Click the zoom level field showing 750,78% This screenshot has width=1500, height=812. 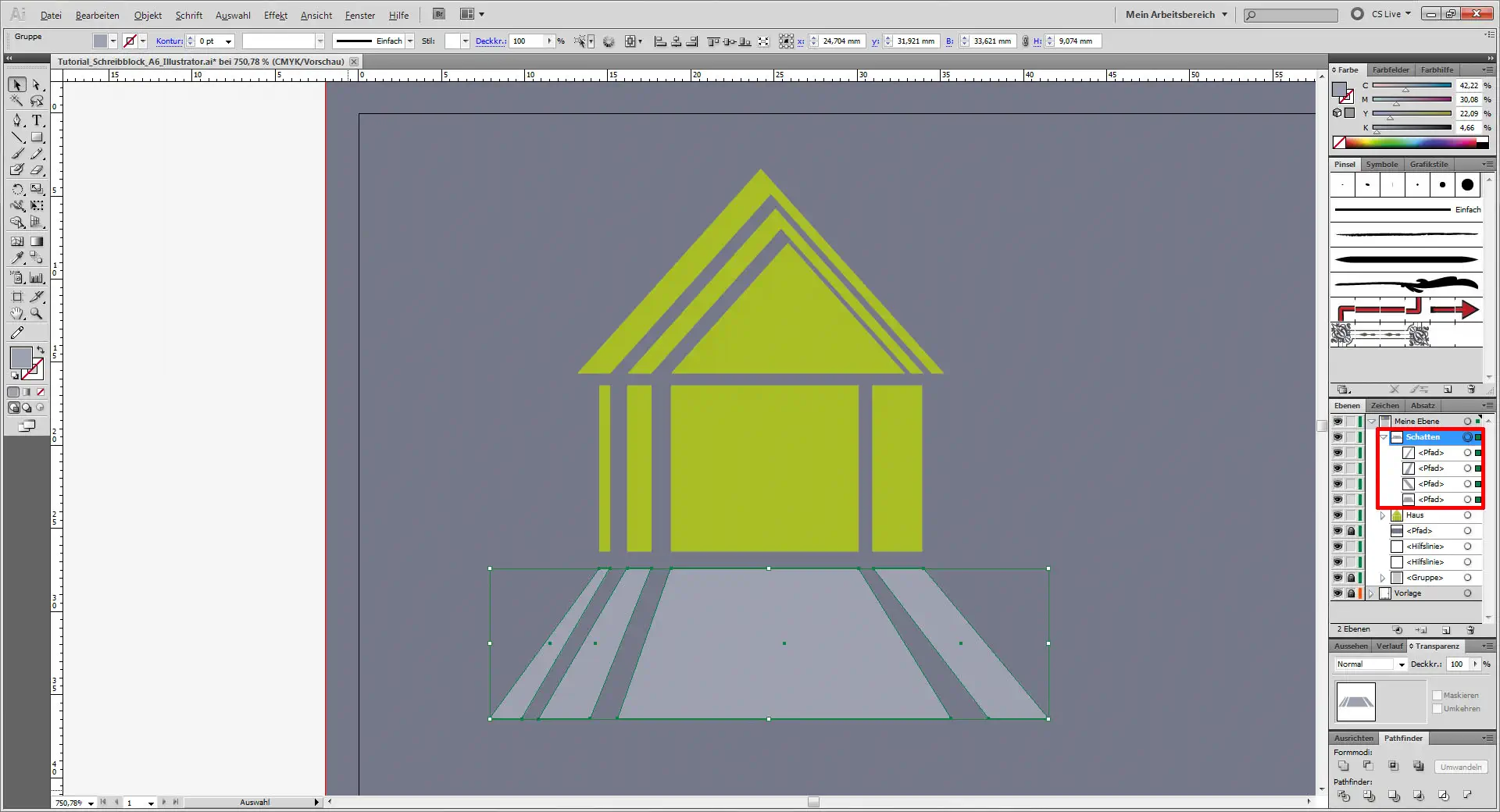click(x=70, y=803)
